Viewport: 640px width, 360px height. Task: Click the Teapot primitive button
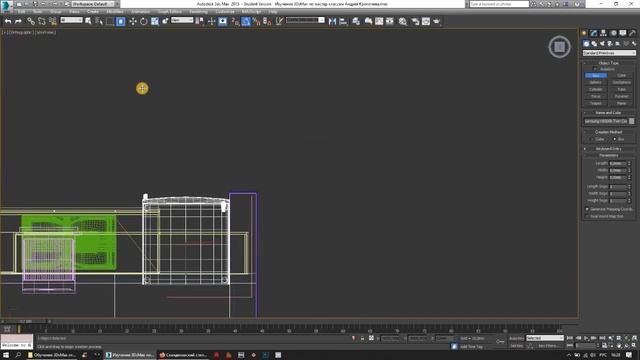596,103
